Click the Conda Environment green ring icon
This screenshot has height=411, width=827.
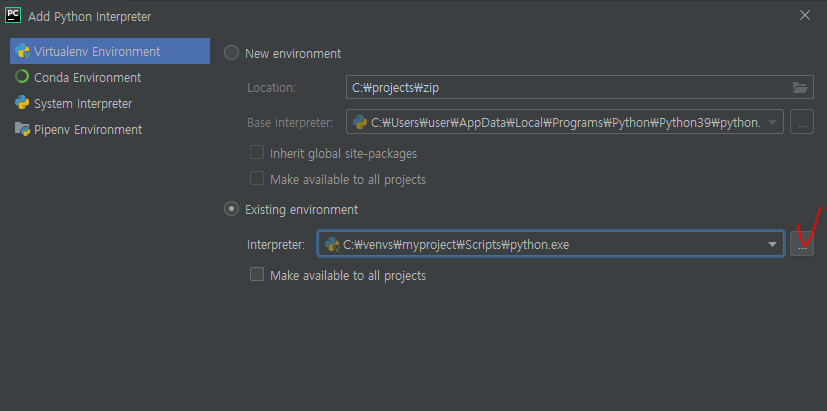(22, 77)
